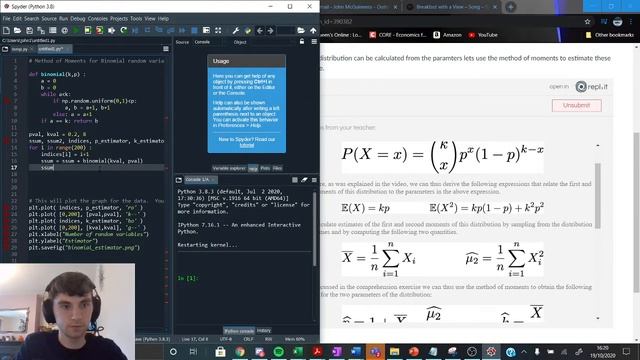Open the Amazon bookmark in browser
The width and height of the screenshot is (640, 360).
point(447,35)
